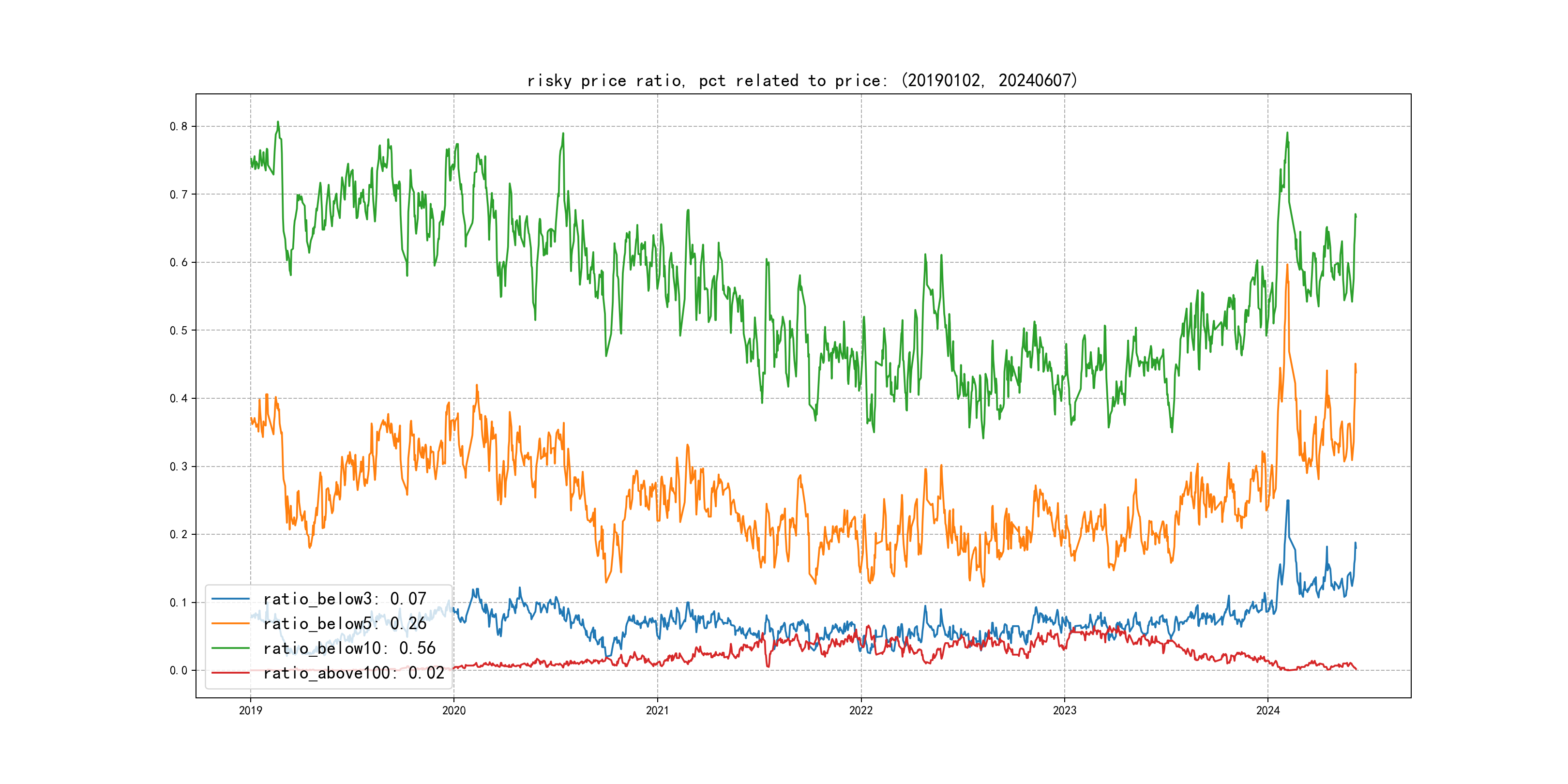Select the 'ratio_below5: 0.26' legend label

[x=345, y=623]
